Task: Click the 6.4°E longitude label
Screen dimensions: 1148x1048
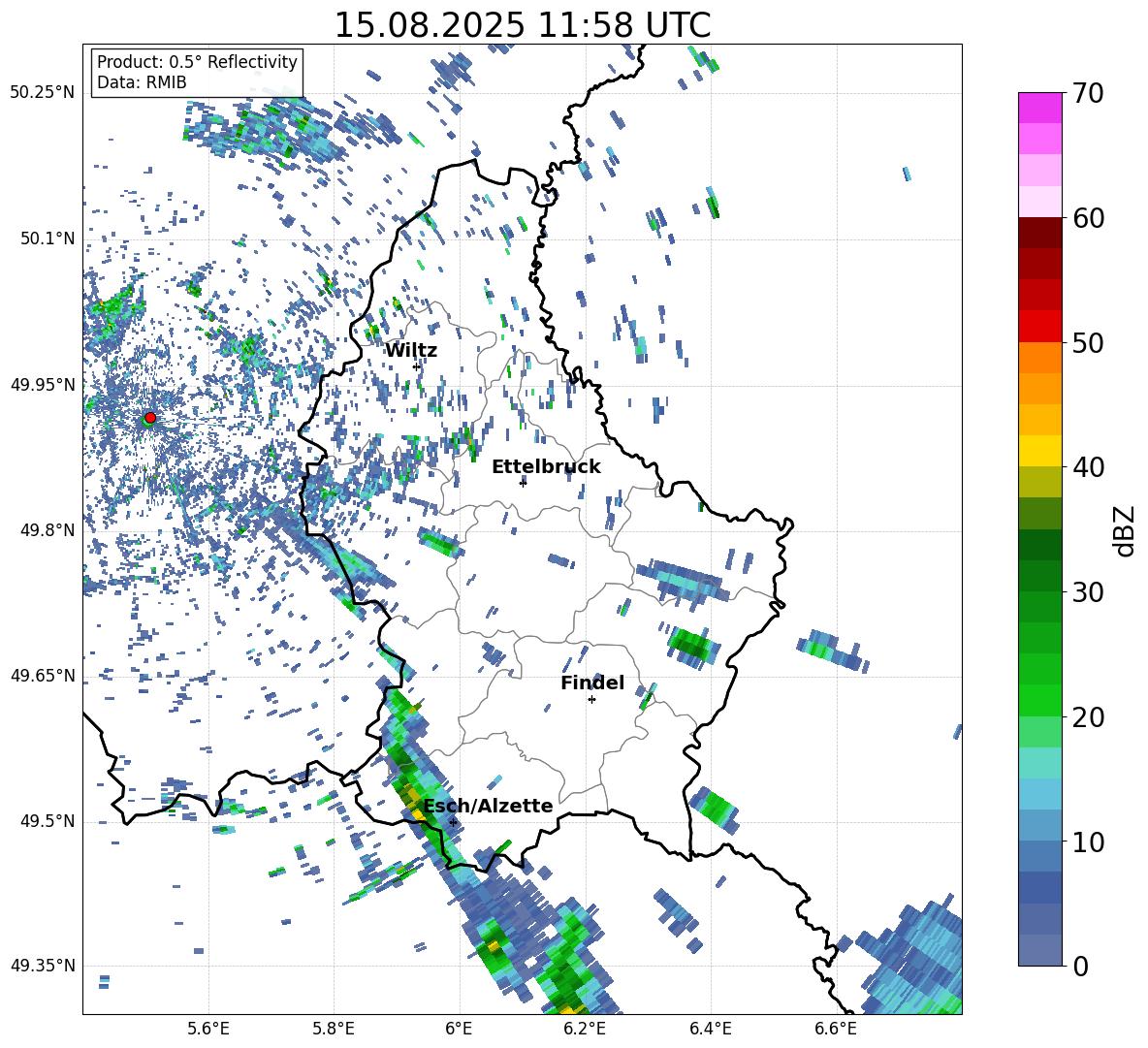Action: [x=710, y=1029]
